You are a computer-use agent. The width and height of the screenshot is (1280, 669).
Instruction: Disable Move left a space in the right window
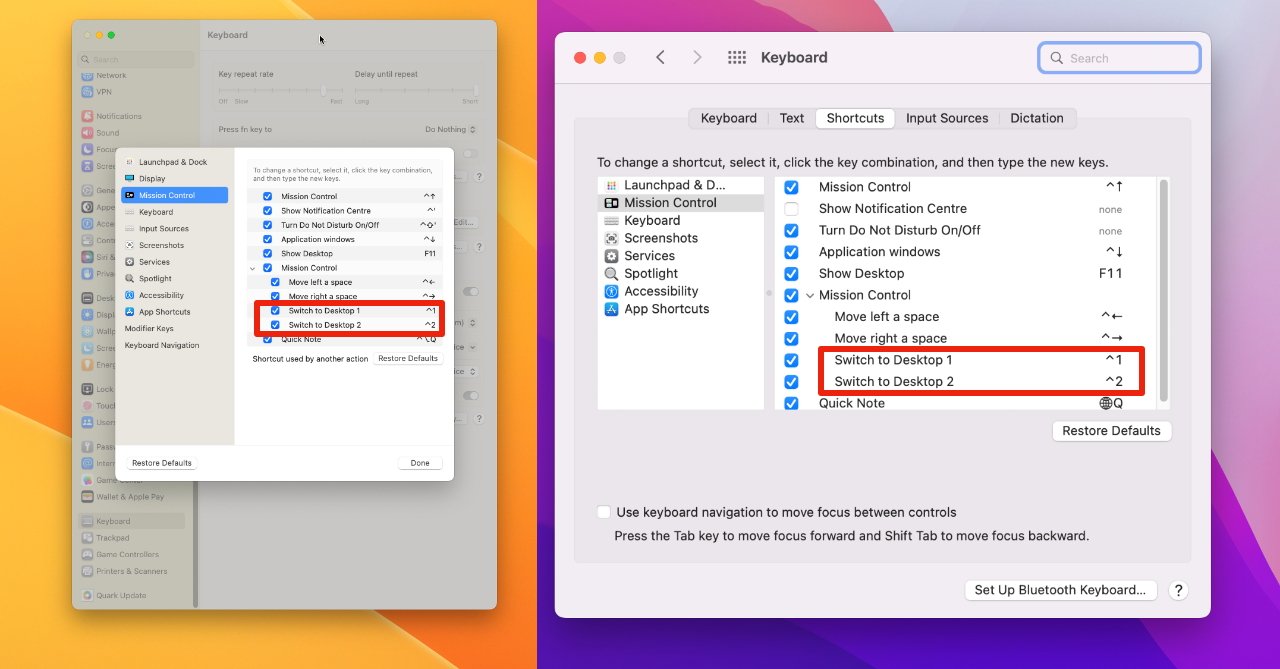[x=791, y=317]
